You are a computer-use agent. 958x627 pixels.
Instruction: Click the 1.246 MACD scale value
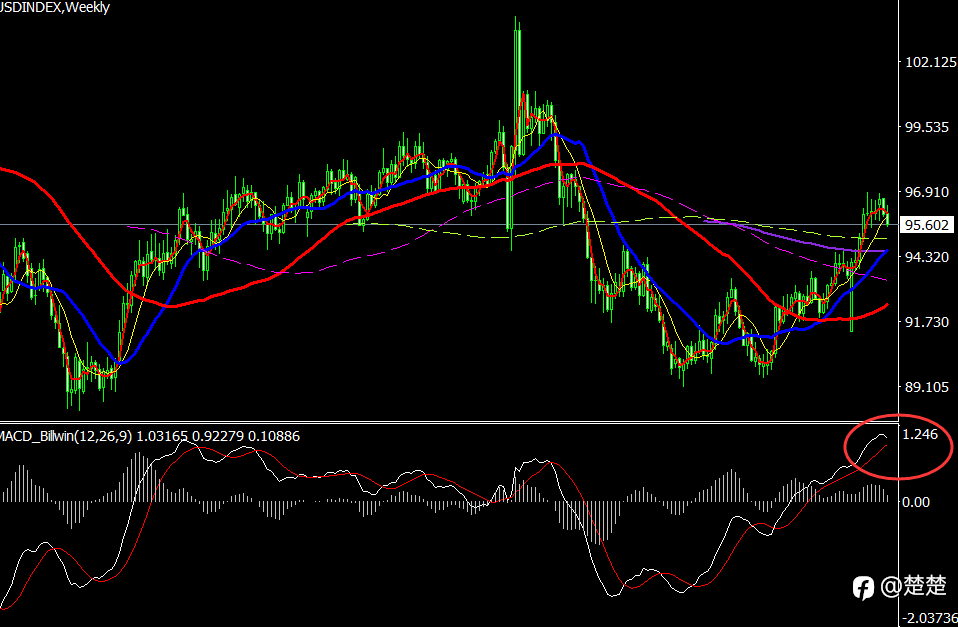click(920, 434)
